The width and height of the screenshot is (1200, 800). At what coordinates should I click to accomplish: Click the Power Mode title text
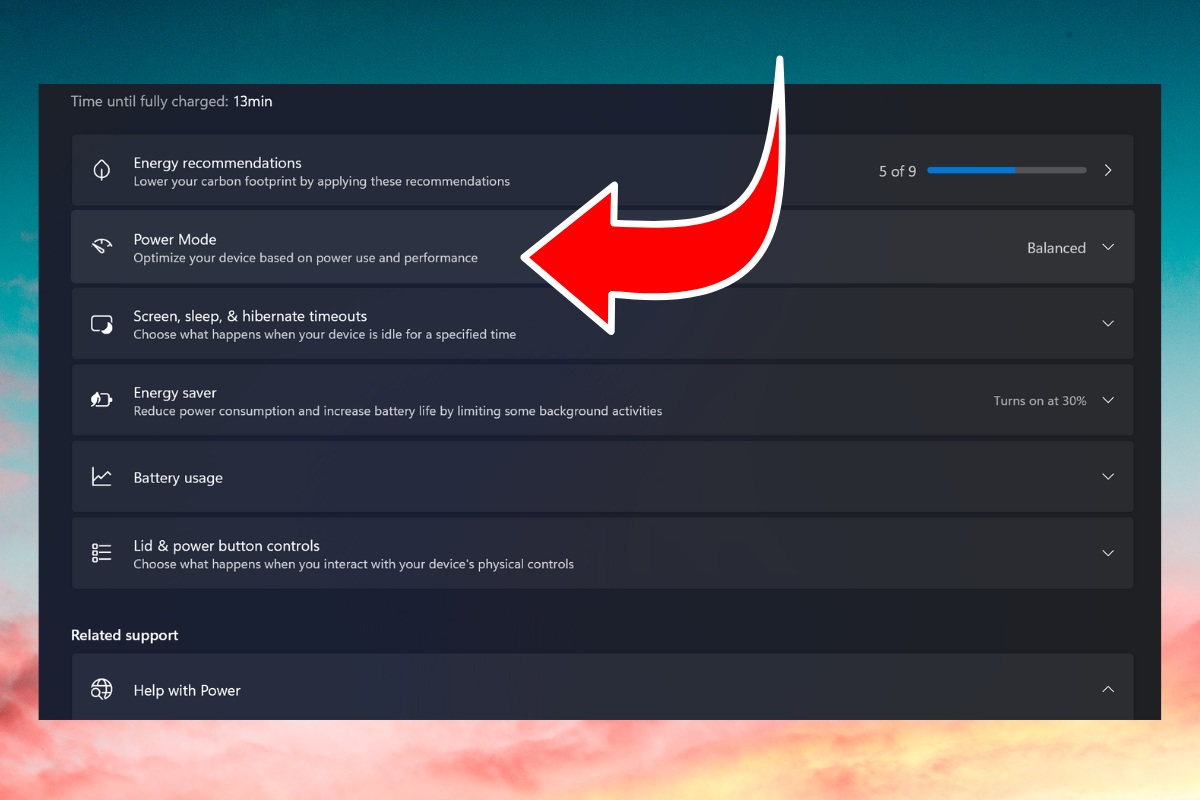[x=175, y=239]
